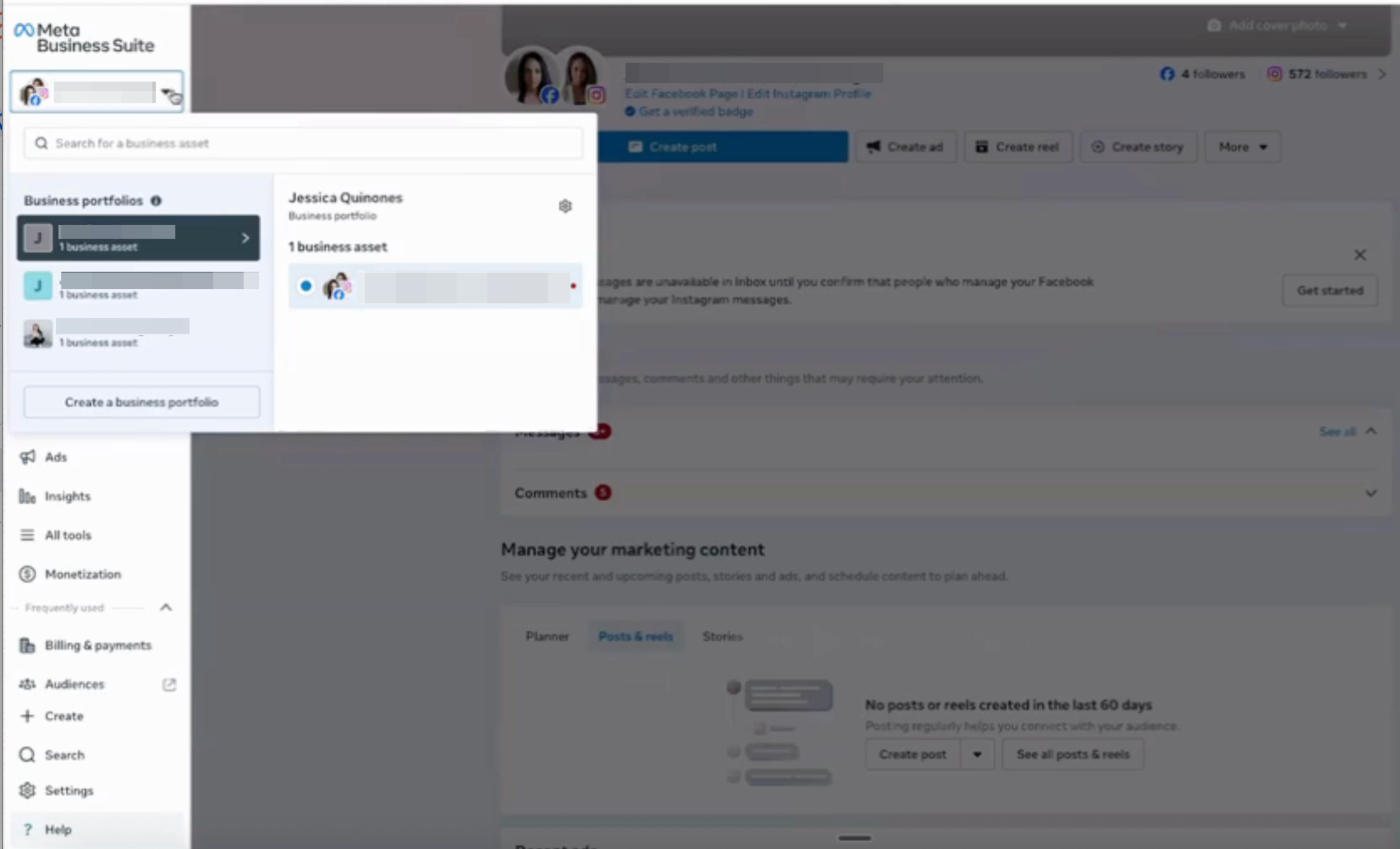Open the Add cover photo dropdown

click(1277, 25)
